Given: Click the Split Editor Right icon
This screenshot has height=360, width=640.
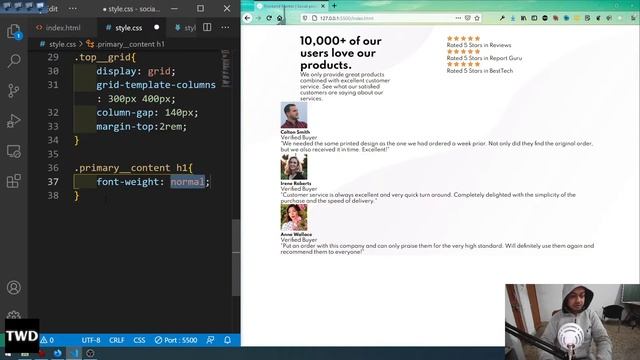Looking at the screenshot, I should (207, 27).
